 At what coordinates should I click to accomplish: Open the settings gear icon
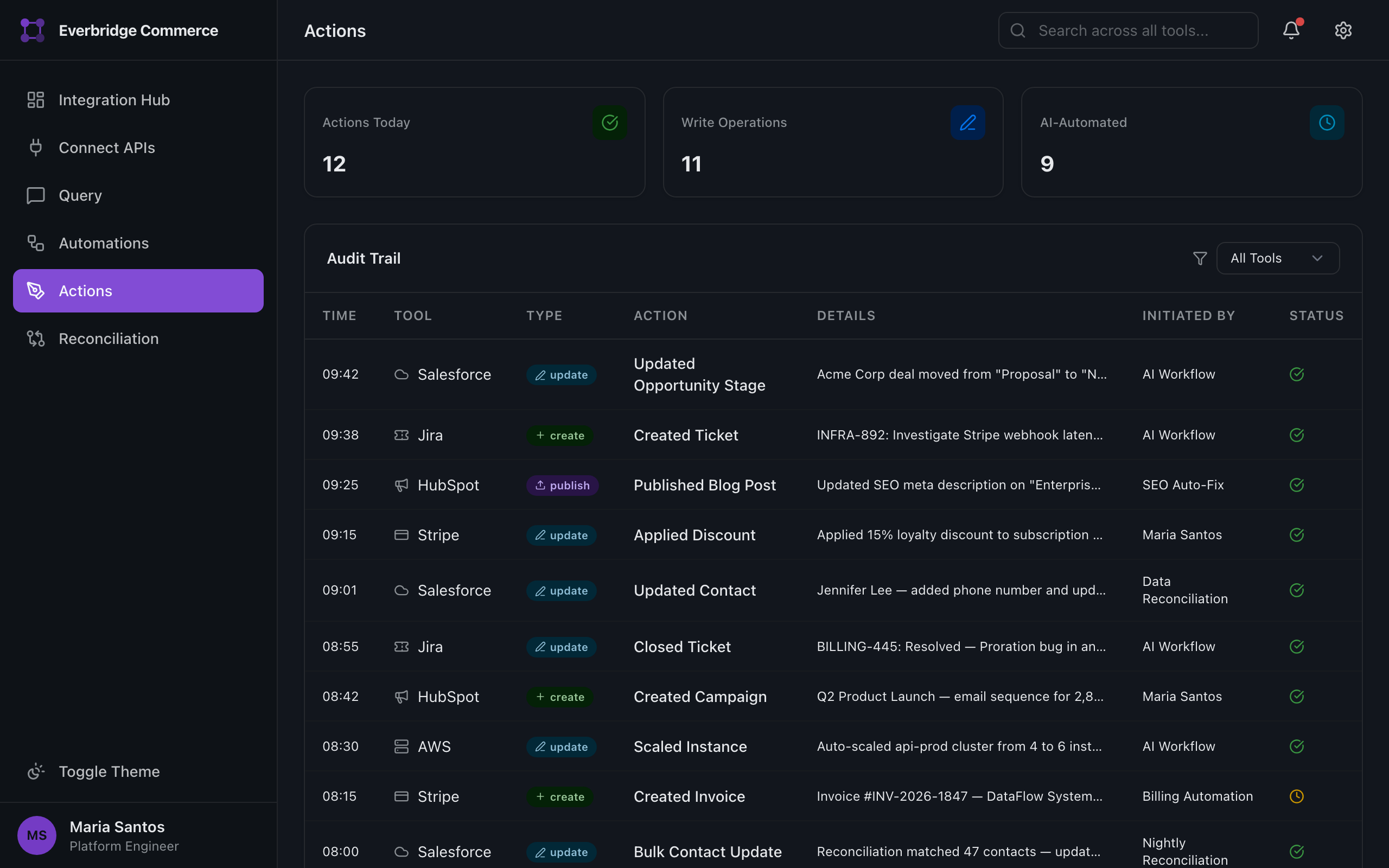1342,30
